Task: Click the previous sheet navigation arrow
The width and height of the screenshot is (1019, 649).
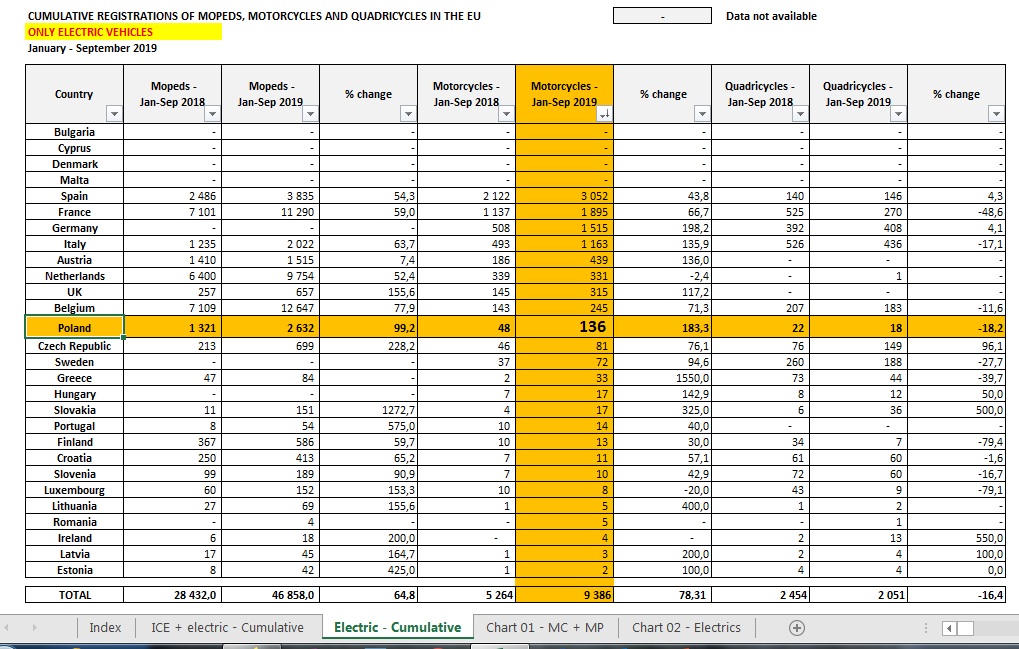Action: pos(7,628)
